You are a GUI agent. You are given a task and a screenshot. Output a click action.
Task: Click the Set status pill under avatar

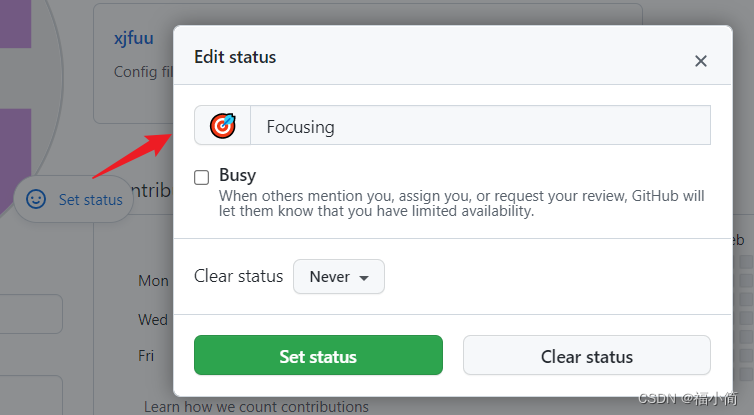(74, 199)
